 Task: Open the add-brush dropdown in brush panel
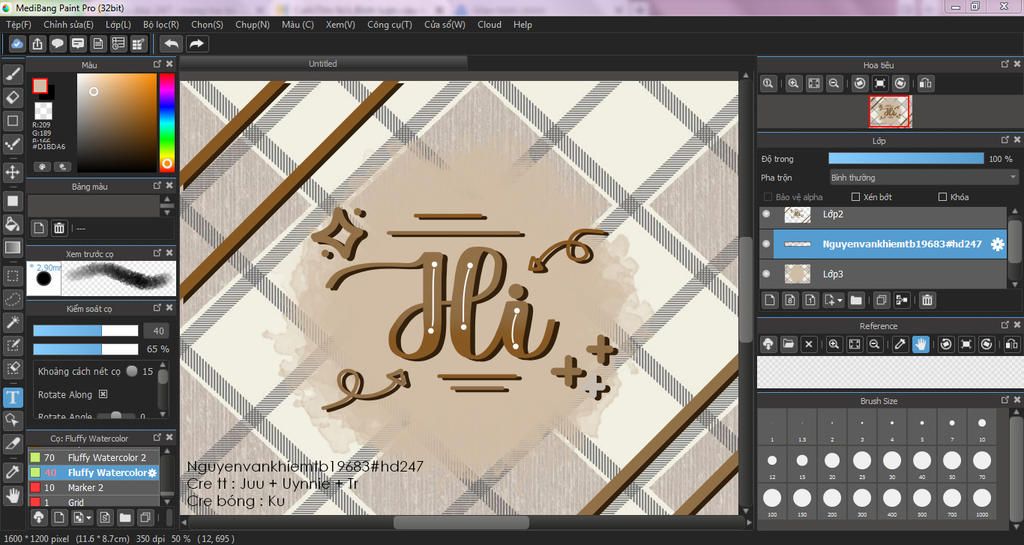point(82,518)
